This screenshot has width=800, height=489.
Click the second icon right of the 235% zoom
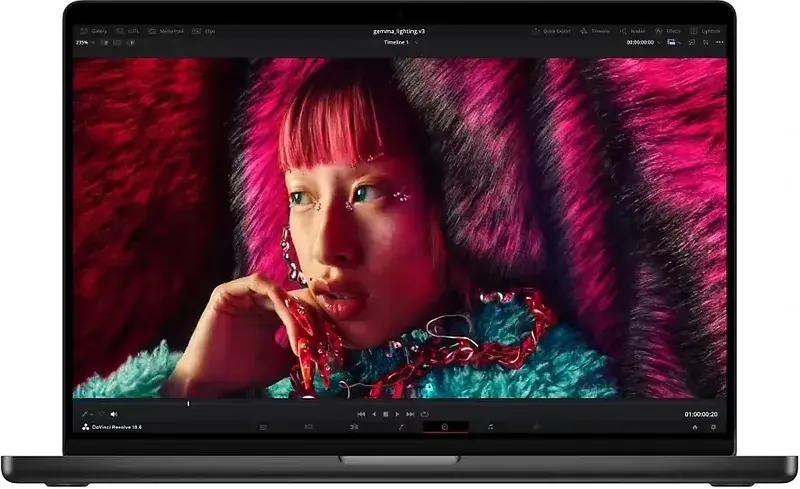pyautogui.click(x=117, y=43)
